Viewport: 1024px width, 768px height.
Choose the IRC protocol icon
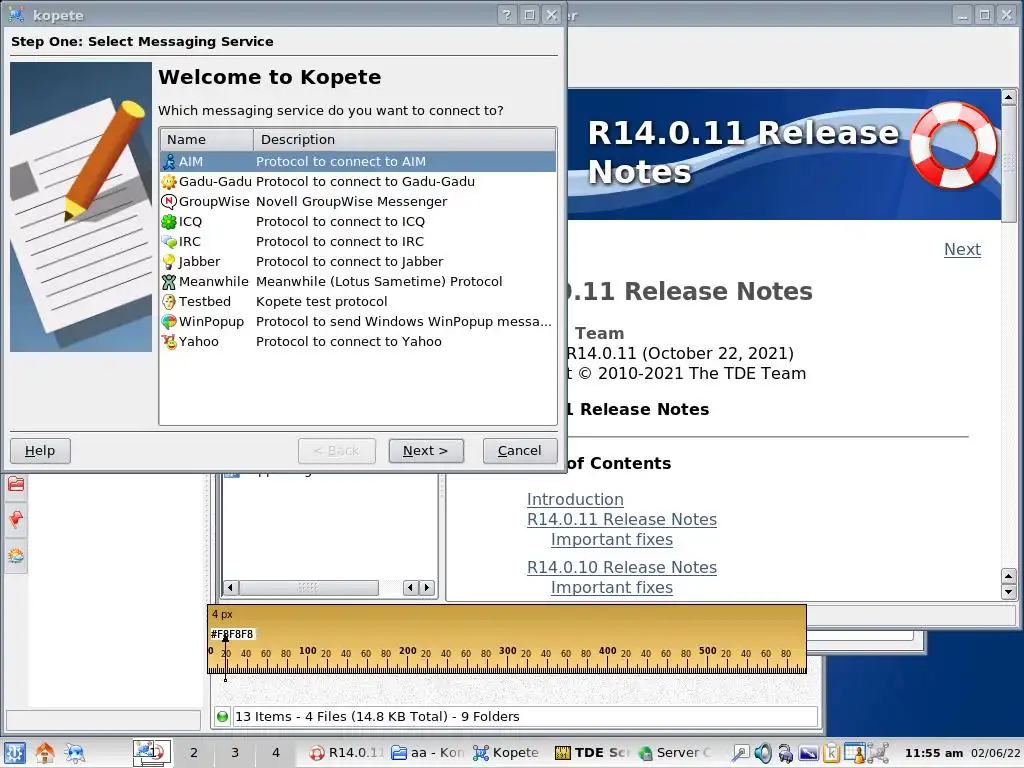[169, 242]
